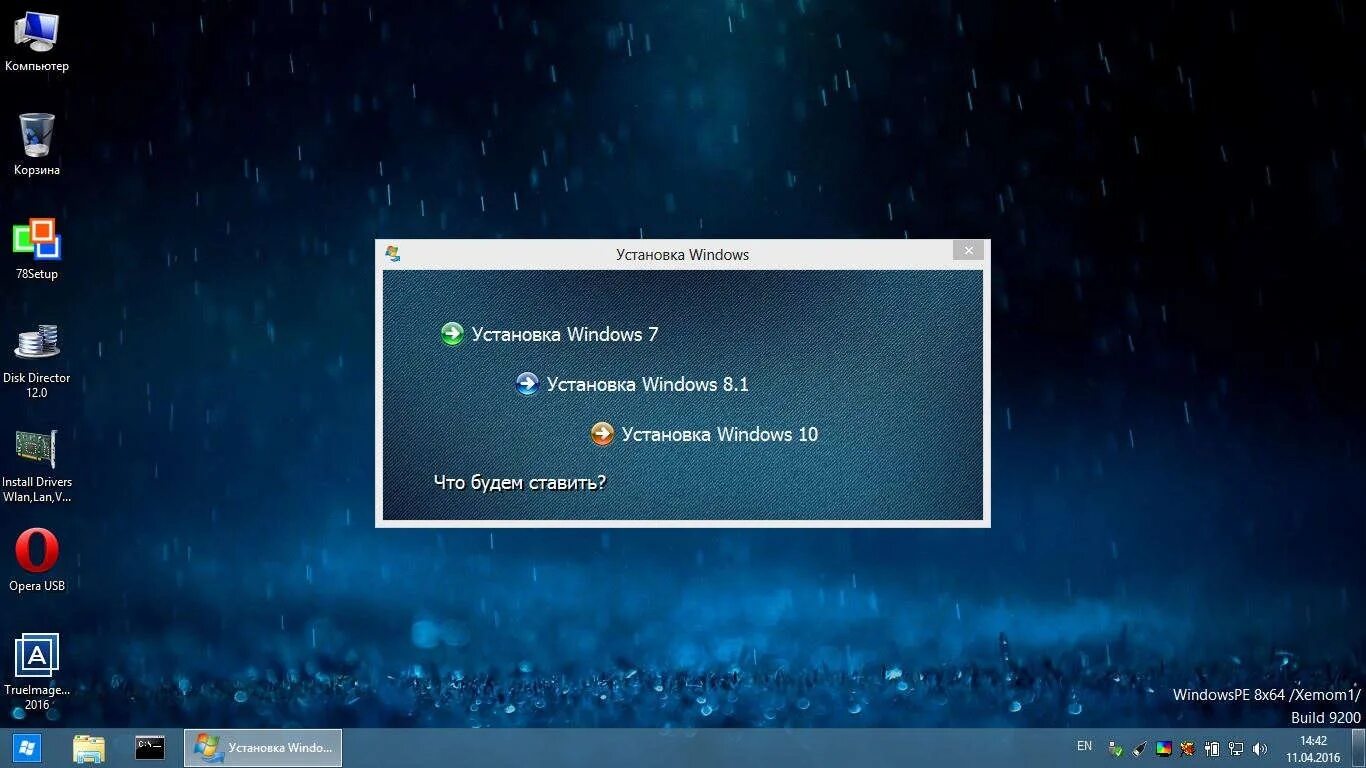Select the Компьютер desktop icon
This screenshot has width=1366, height=768.
37,41
